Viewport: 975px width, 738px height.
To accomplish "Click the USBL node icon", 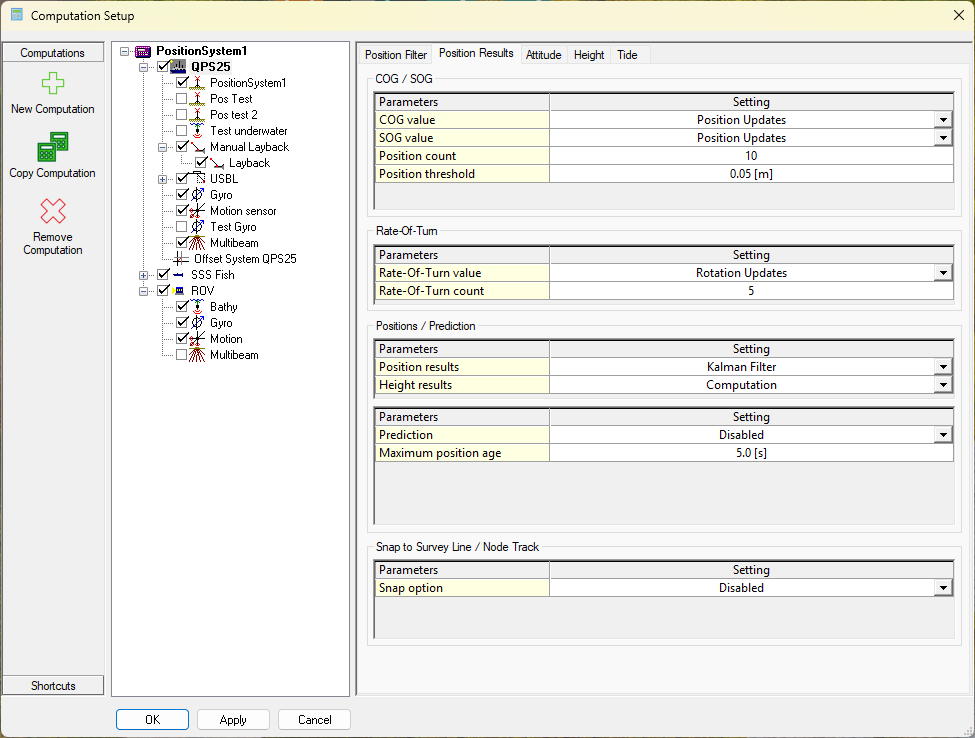I will [198, 179].
